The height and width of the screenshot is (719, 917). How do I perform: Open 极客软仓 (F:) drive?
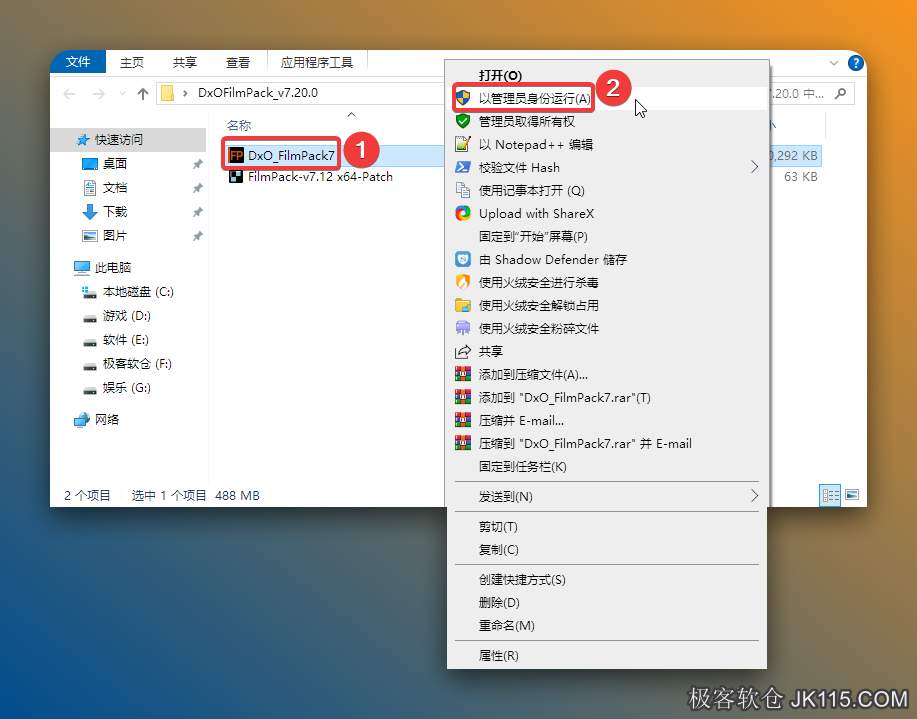tap(129, 363)
